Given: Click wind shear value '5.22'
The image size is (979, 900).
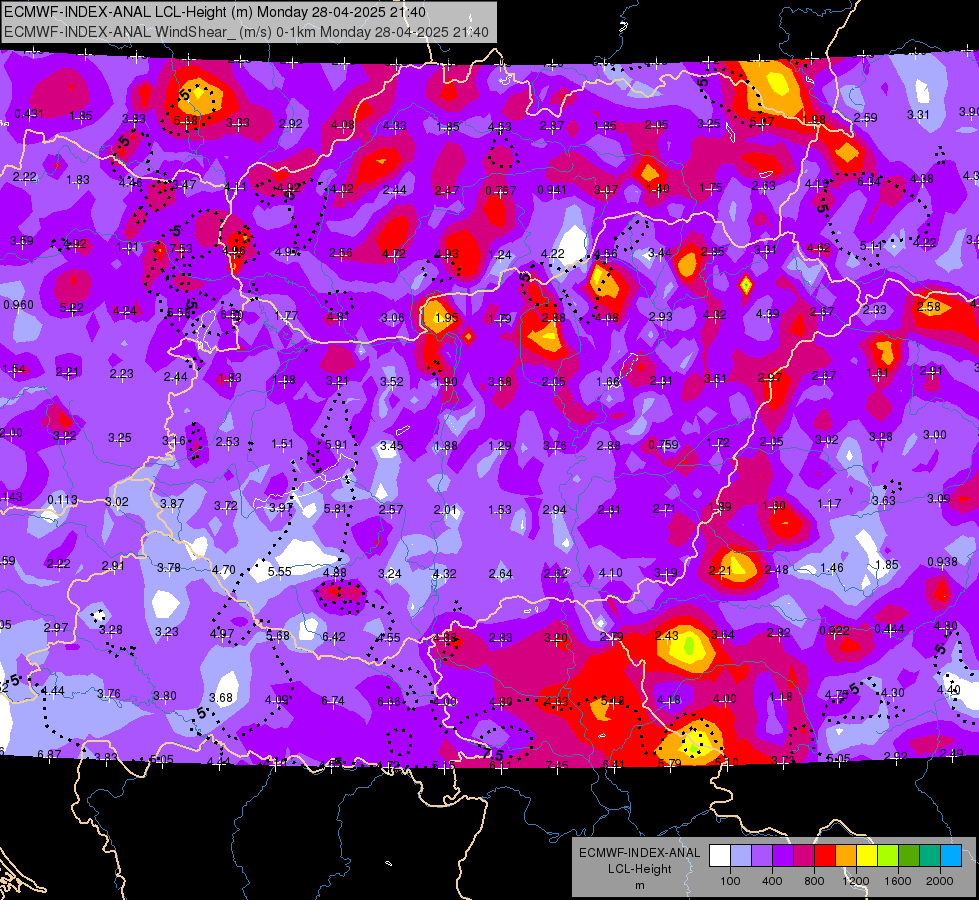Looking at the screenshot, I should coord(72,307).
